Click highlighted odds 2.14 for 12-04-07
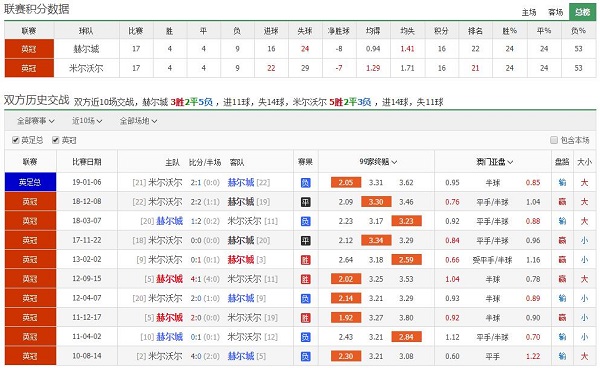Image resolution: width=600 pixels, height=368 pixels. coord(346,298)
